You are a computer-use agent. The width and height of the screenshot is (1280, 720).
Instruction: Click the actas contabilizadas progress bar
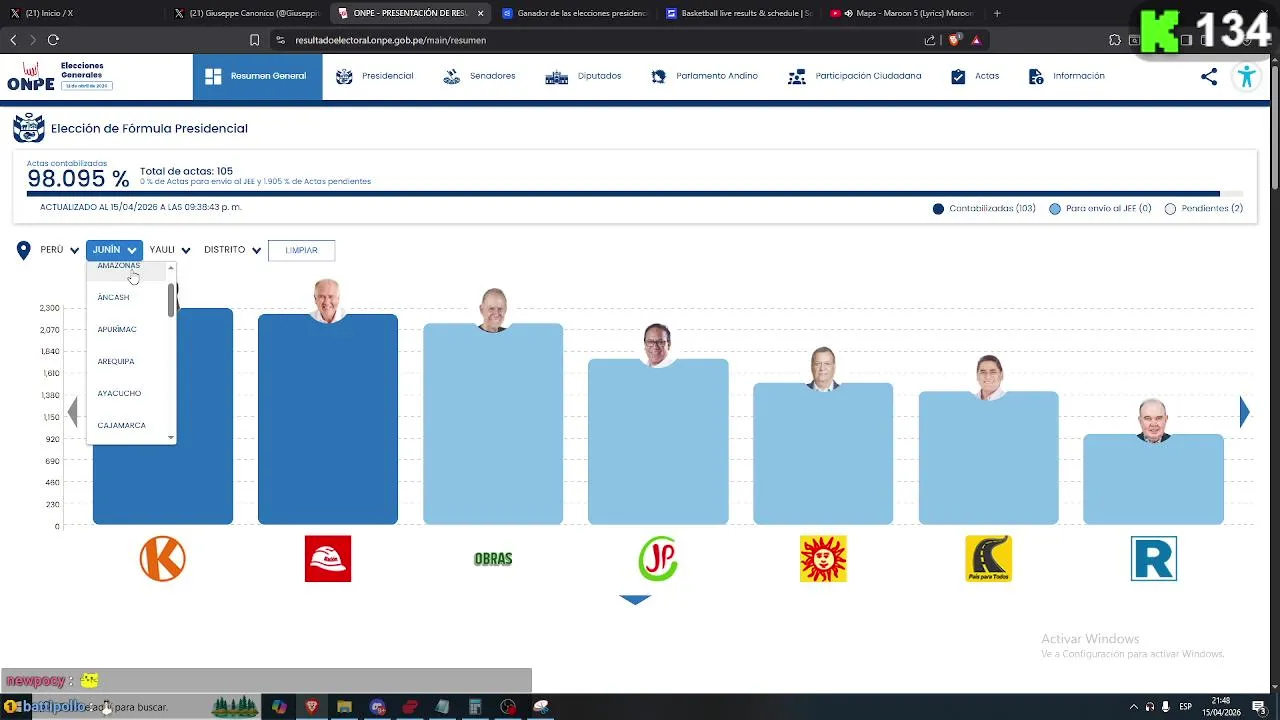coord(634,194)
